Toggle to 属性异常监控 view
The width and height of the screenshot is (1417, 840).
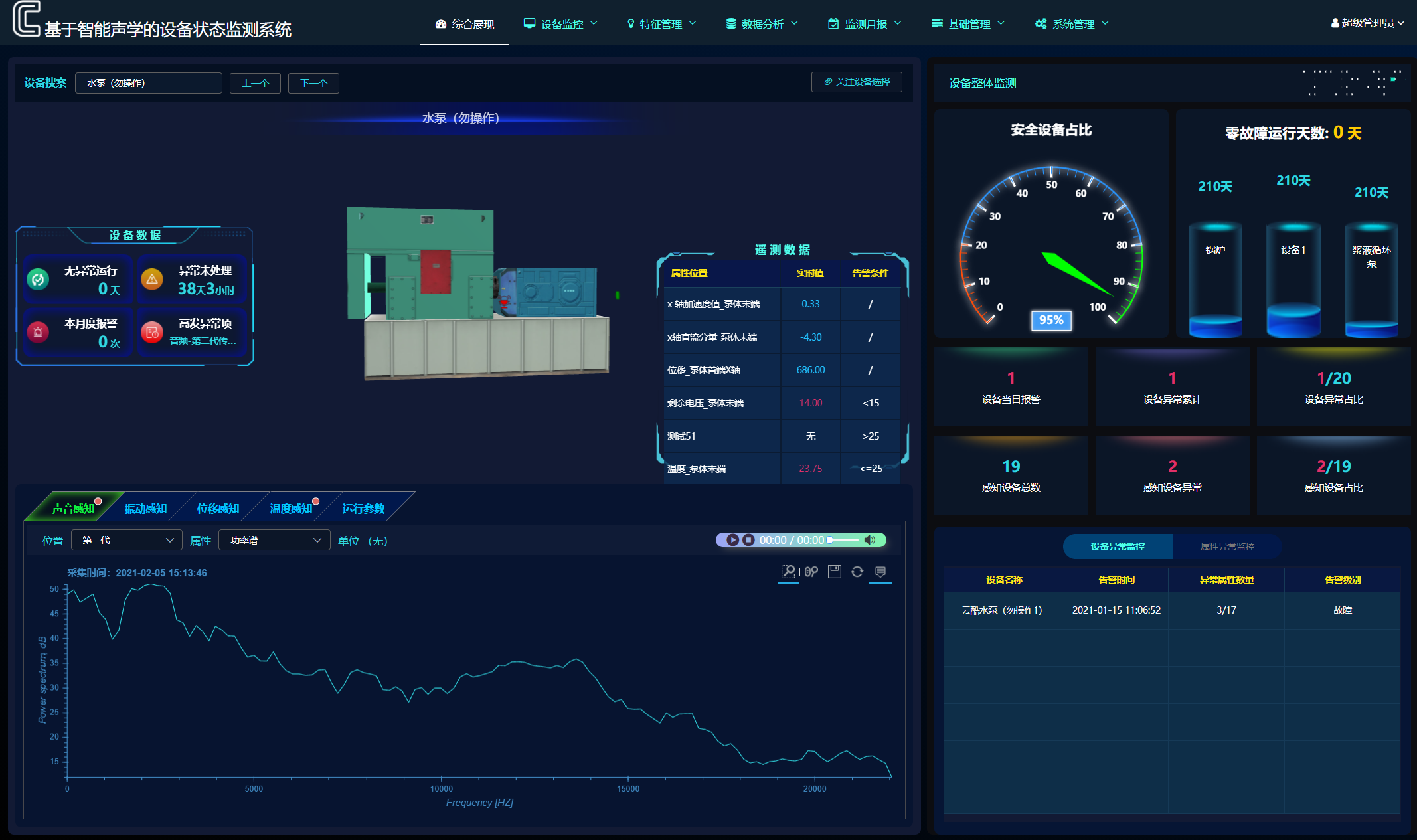1226,546
